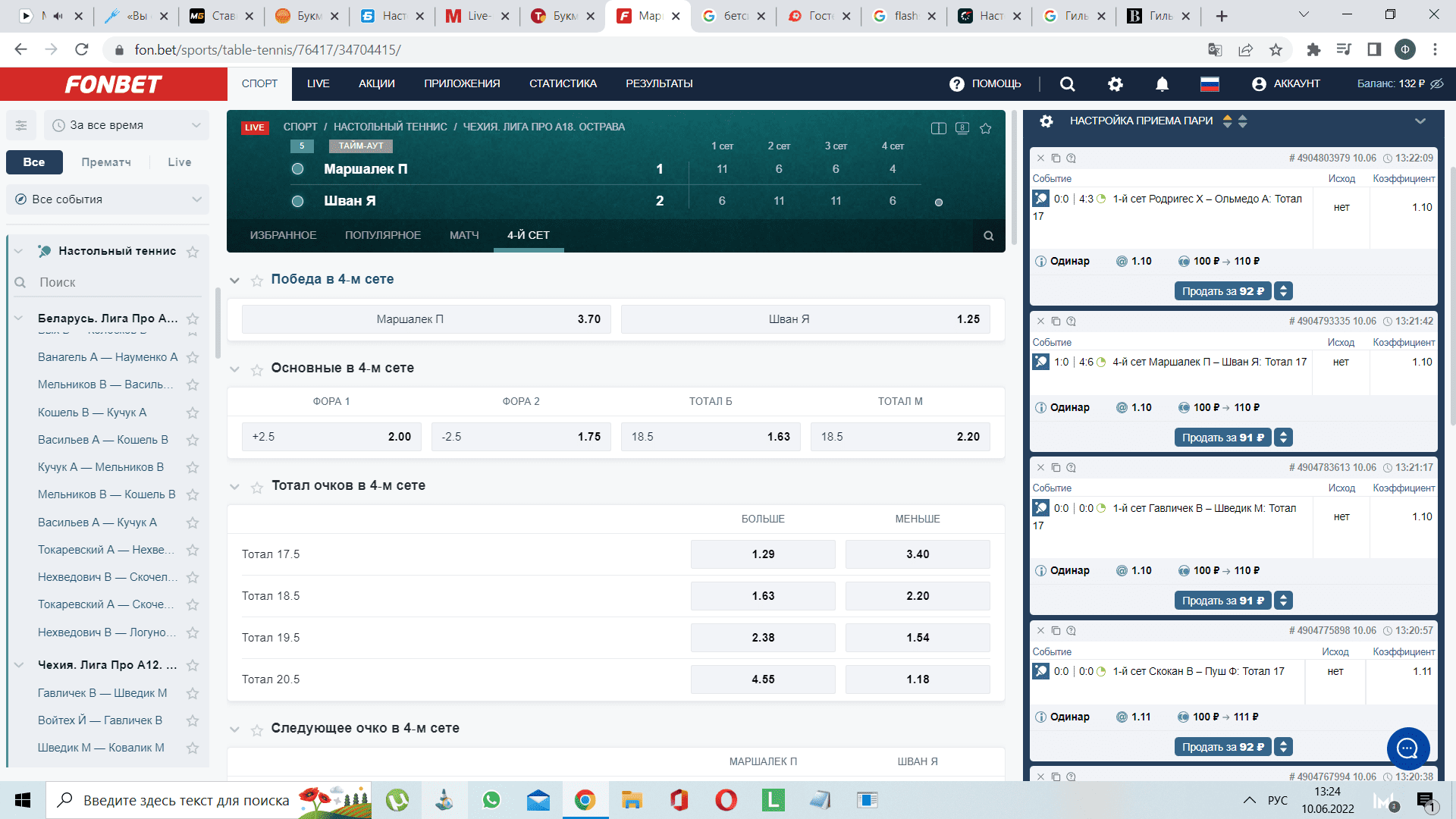Open the За все время period dropdown
1456x819 pixels.
point(127,125)
